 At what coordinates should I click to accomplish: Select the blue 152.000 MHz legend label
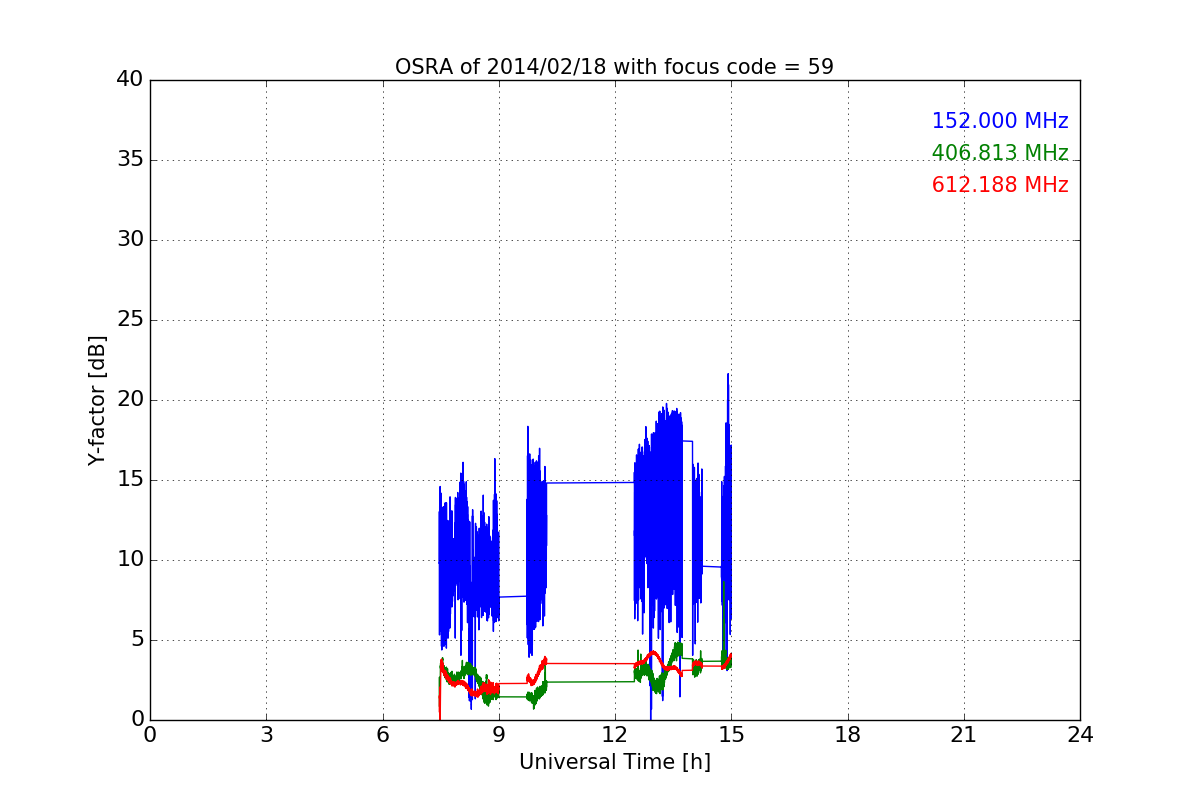click(1000, 121)
